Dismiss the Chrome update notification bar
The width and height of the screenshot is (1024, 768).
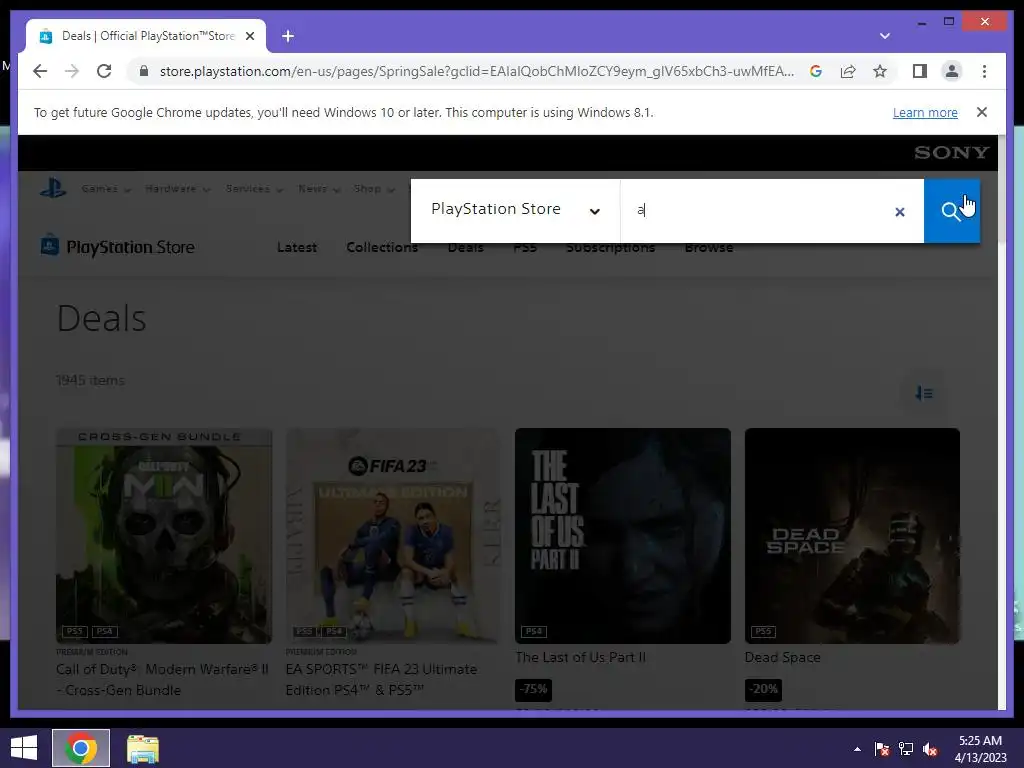982,112
